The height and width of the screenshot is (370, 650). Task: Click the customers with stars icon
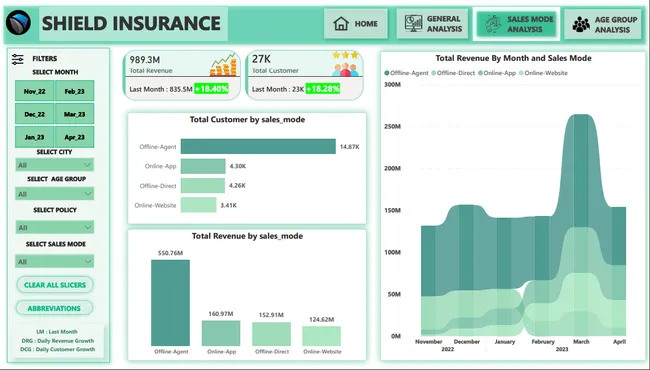[345, 63]
